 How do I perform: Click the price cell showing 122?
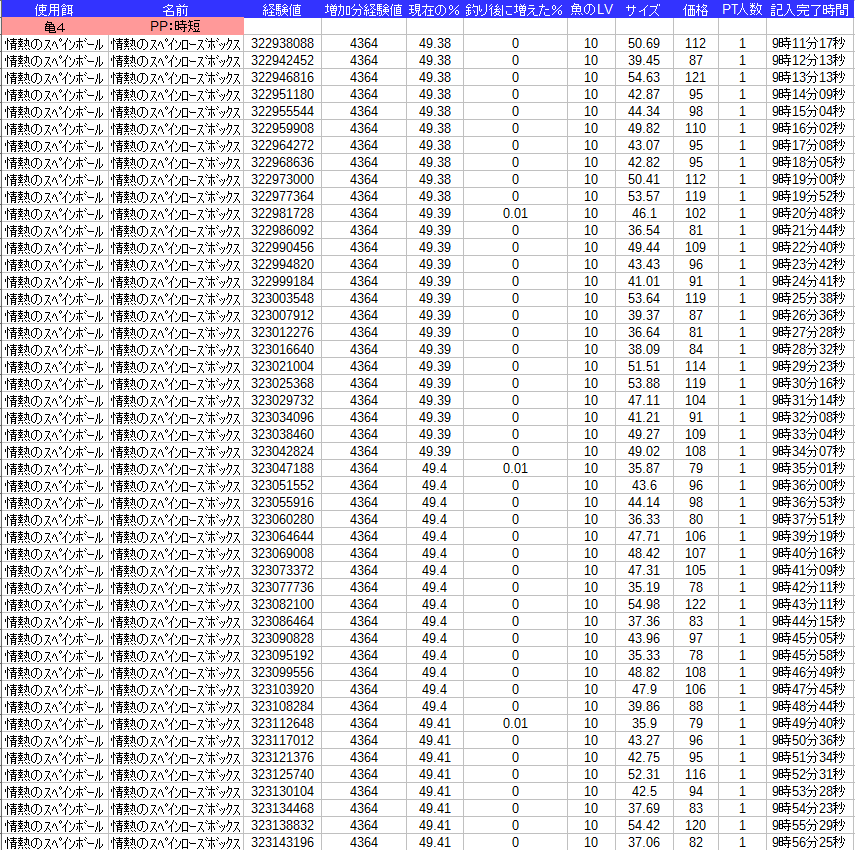click(x=695, y=604)
